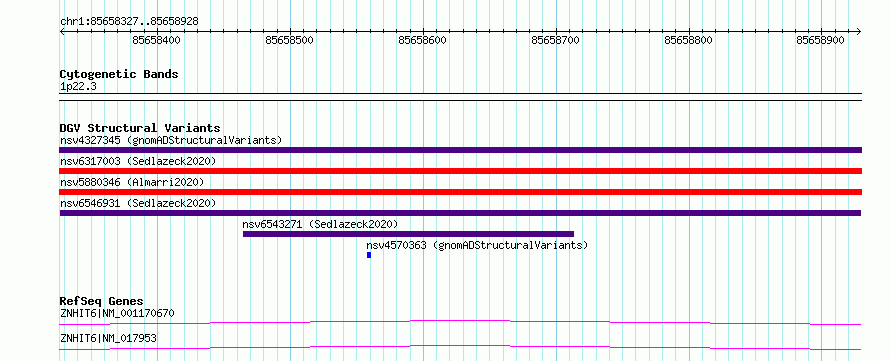Click the short purple bar for nsv6543271
The width and height of the screenshot is (890, 361).
click(408, 234)
